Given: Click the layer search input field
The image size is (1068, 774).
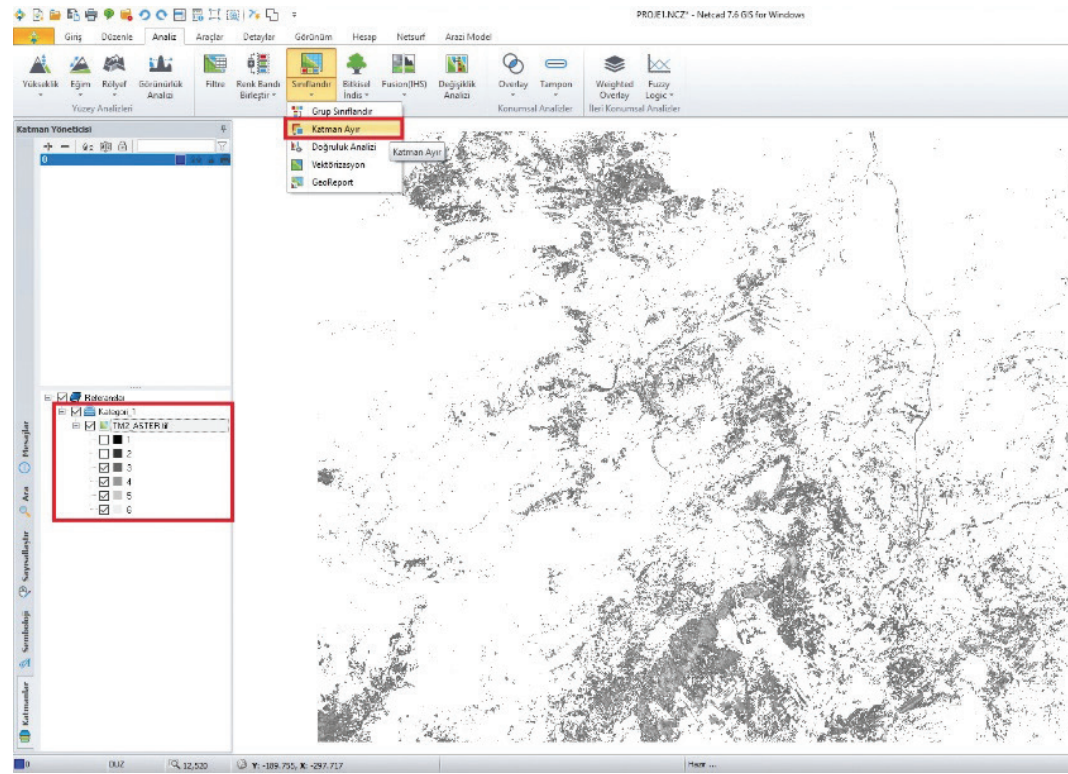Looking at the screenshot, I should (x=176, y=146).
